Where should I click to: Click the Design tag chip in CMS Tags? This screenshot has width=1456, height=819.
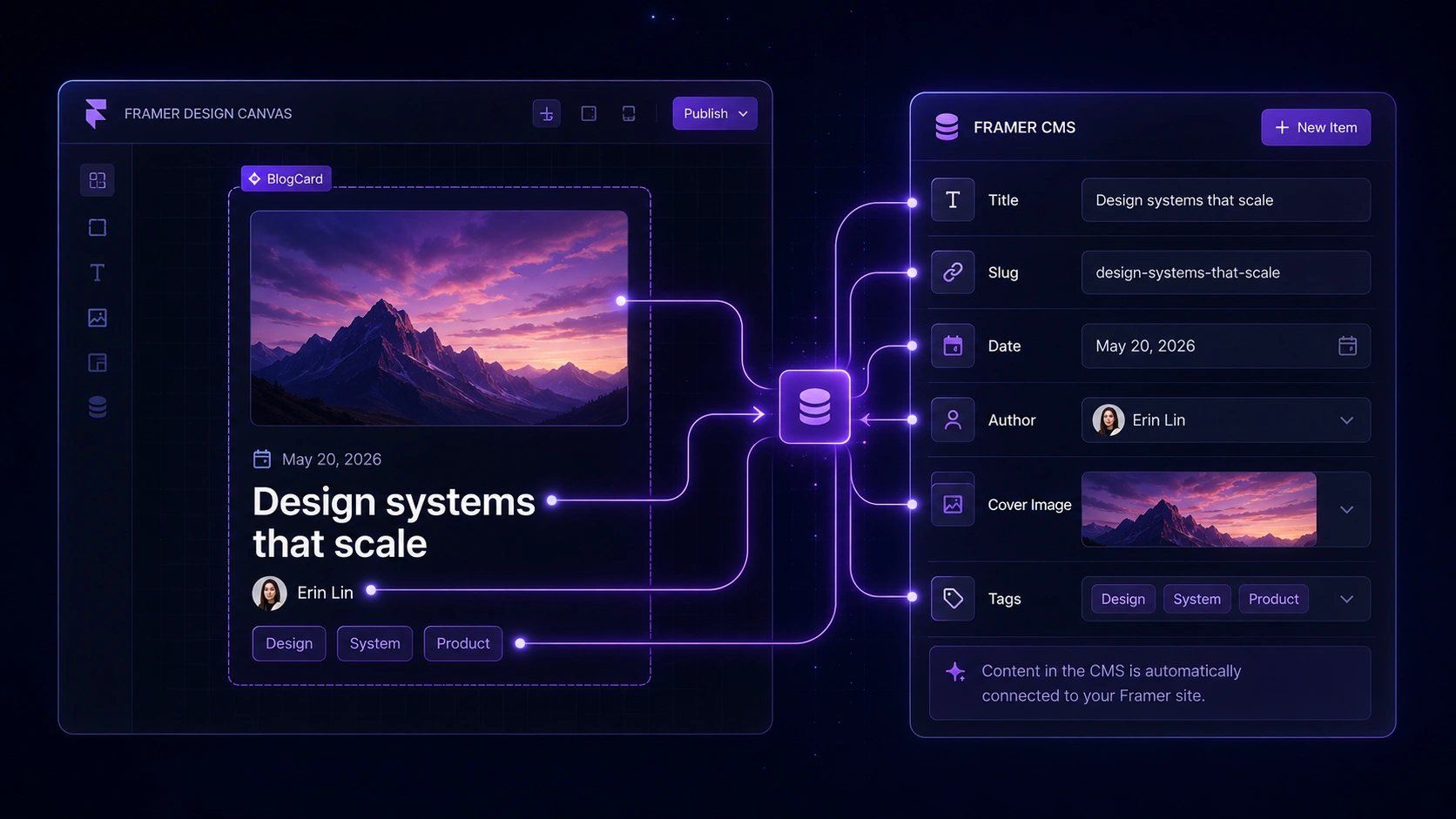coord(1123,599)
